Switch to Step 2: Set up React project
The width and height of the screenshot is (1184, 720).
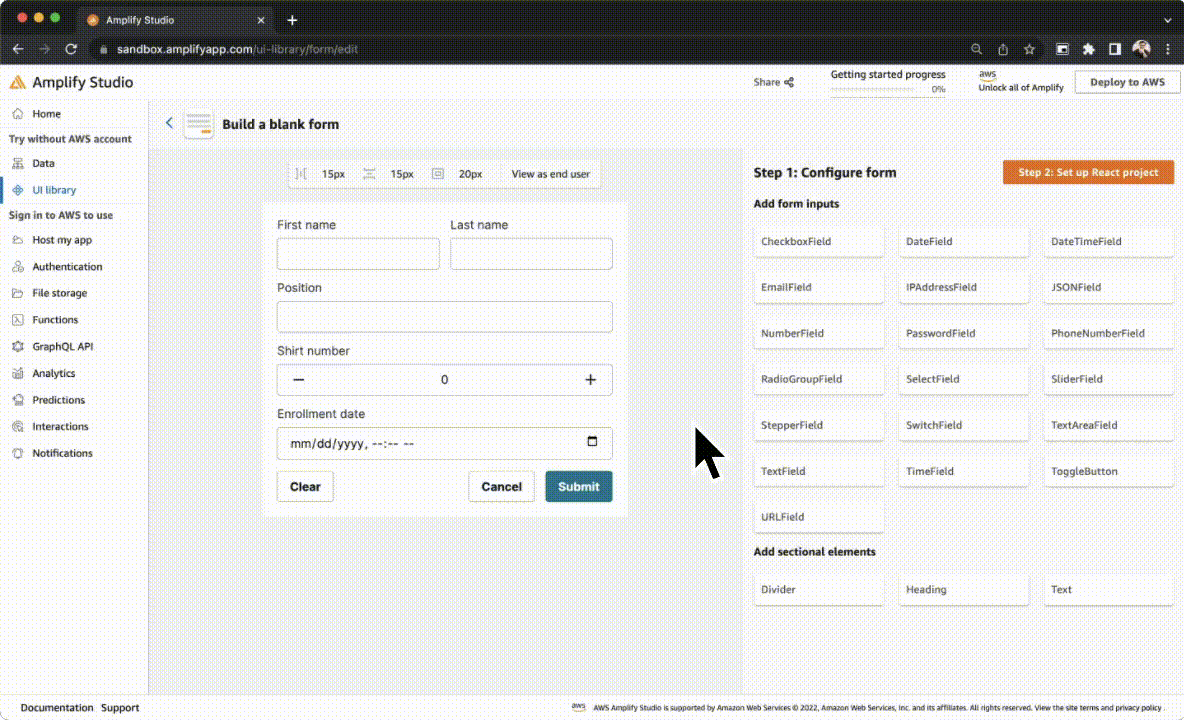[x=1087, y=172]
